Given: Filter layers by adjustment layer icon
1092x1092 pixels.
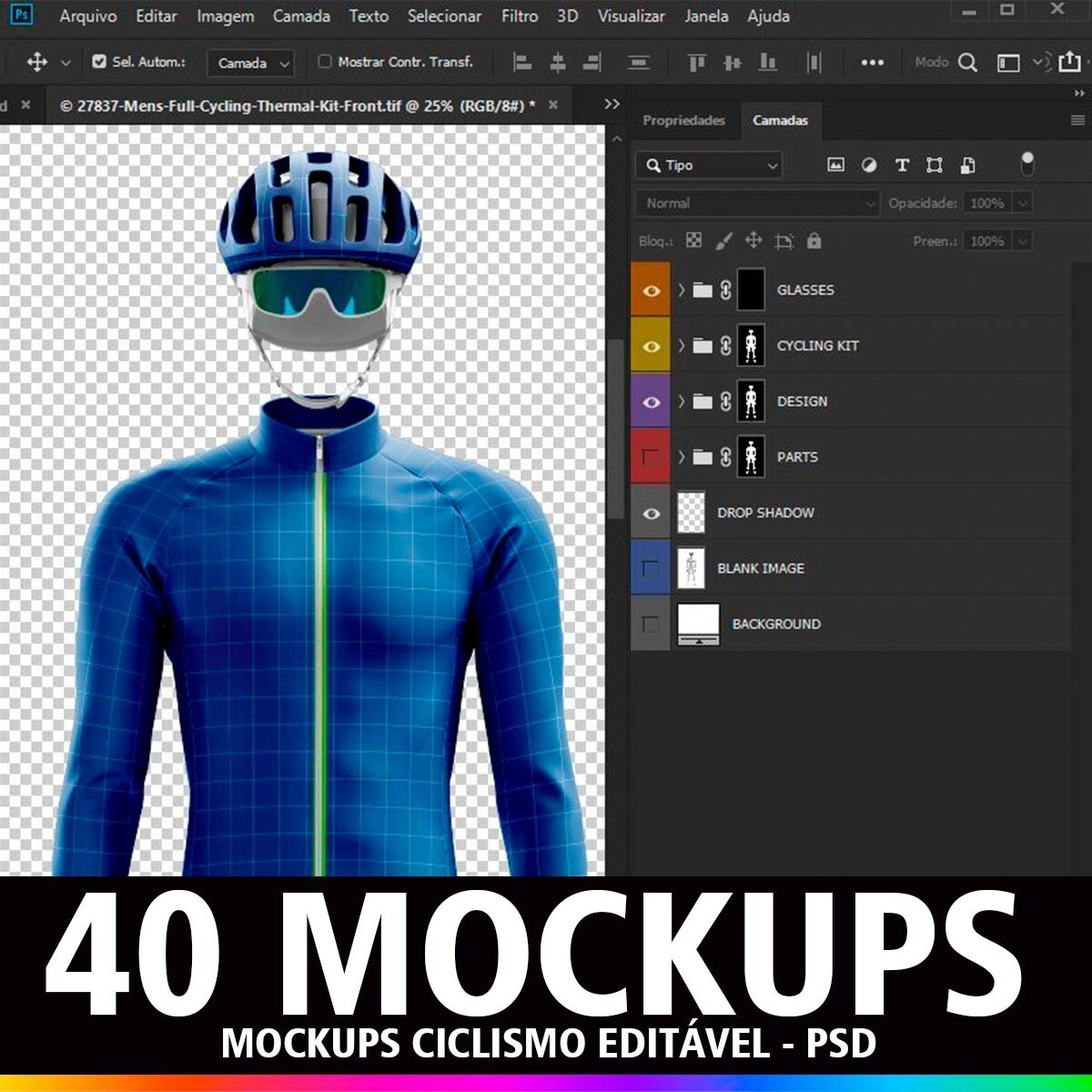Looking at the screenshot, I should tap(869, 165).
